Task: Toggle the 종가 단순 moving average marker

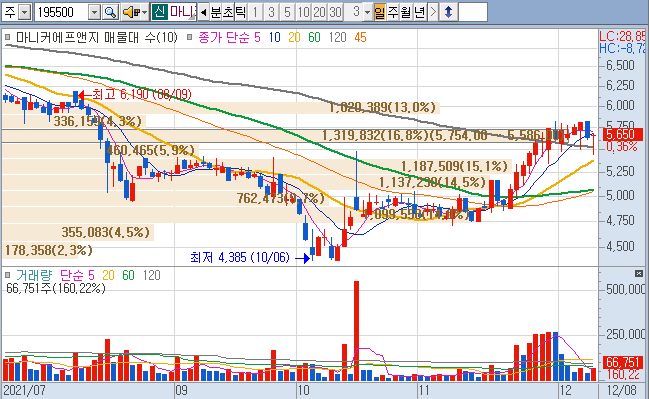Action: point(190,37)
